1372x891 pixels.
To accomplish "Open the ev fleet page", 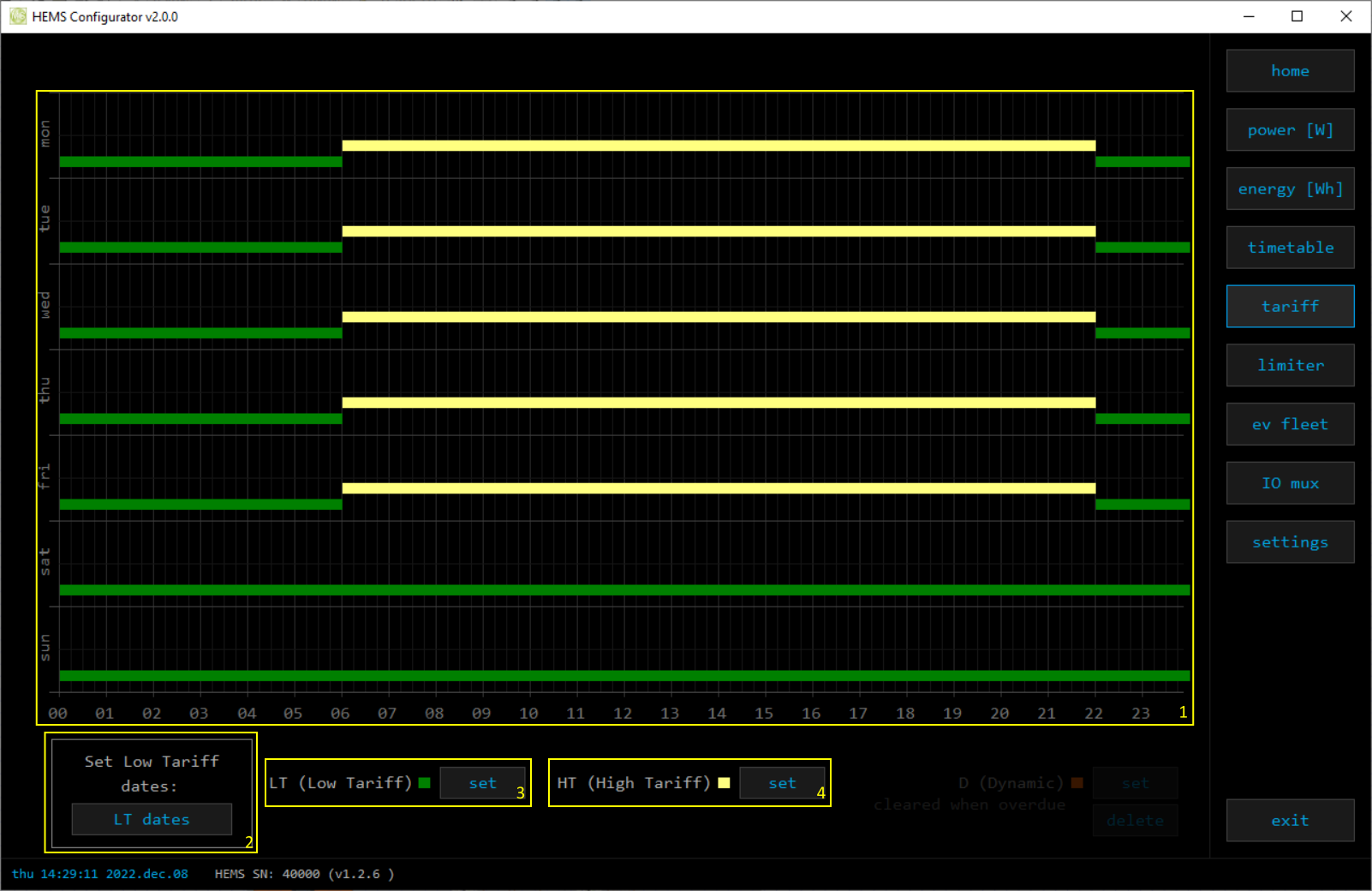I will [1290, 425].
